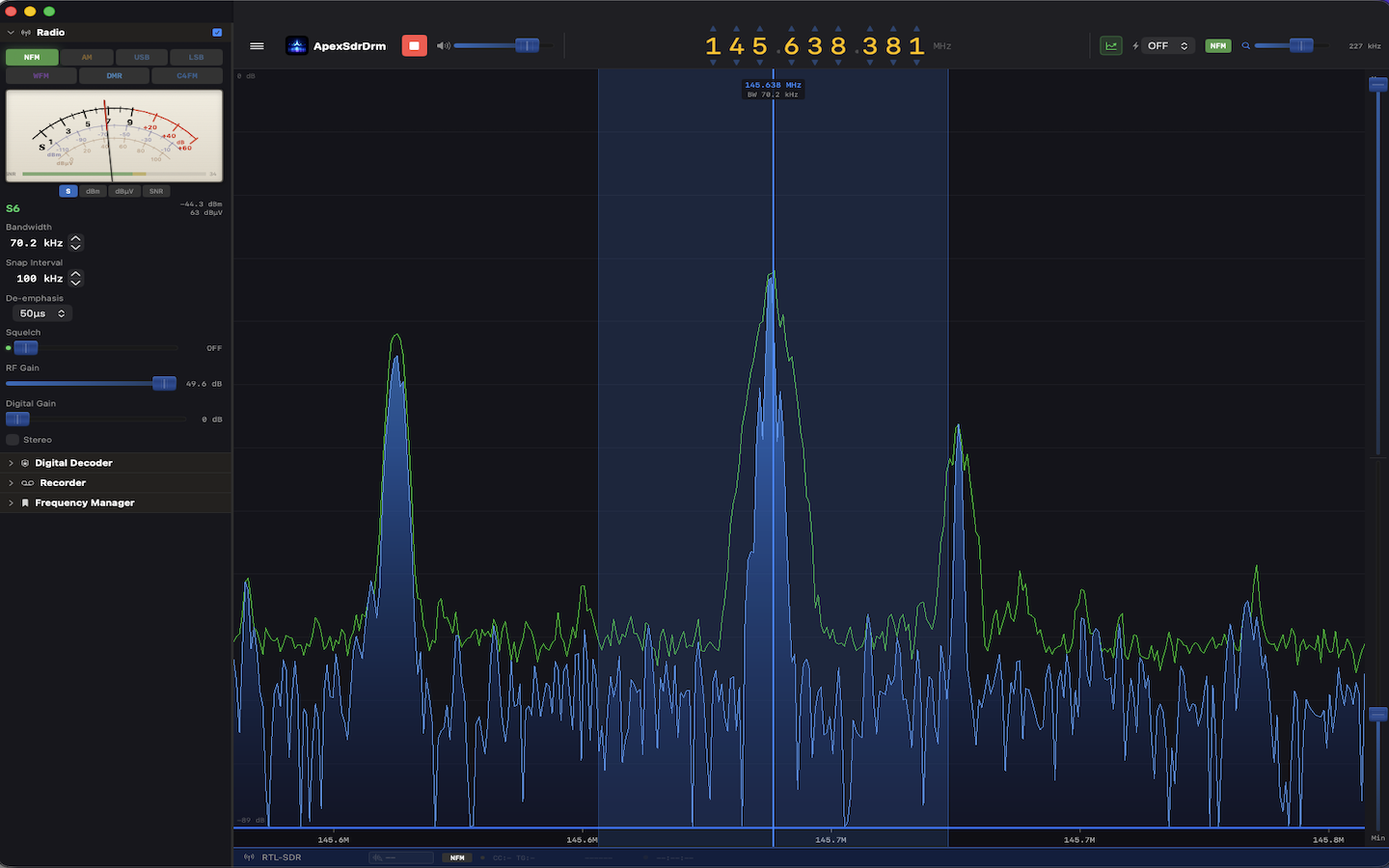Screen dimensions: 1389x868
Task: Click the antenna icon next to RTL-SDR
Action: (249, 856)
